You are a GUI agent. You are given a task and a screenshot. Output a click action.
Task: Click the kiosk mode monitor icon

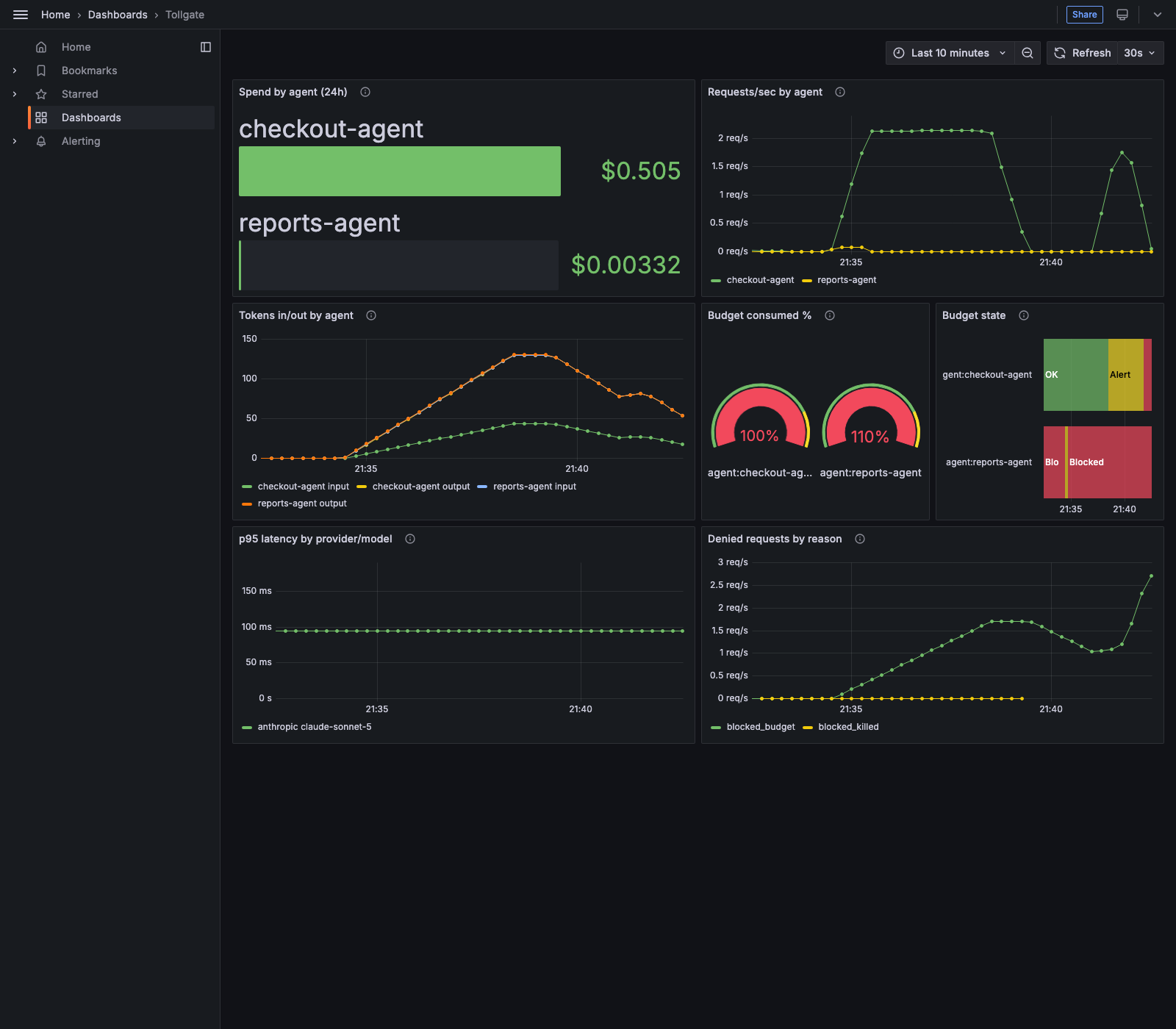tap(1122, 15)
